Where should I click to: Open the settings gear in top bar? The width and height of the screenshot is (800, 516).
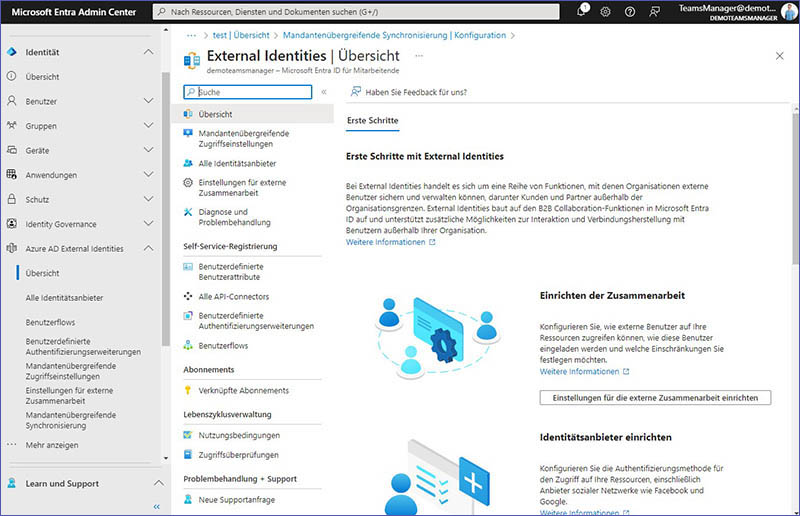point(605,11)
